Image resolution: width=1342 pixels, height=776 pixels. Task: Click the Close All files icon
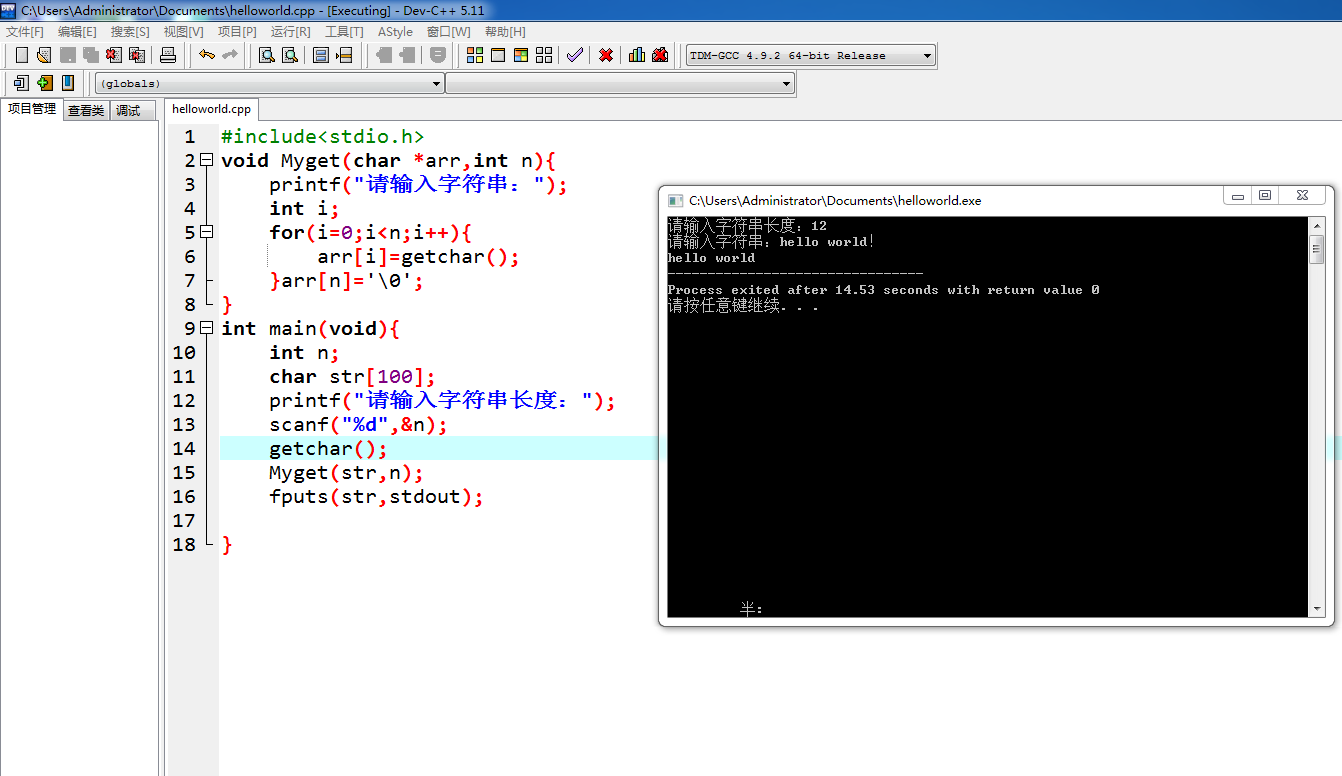coord(137,55)
